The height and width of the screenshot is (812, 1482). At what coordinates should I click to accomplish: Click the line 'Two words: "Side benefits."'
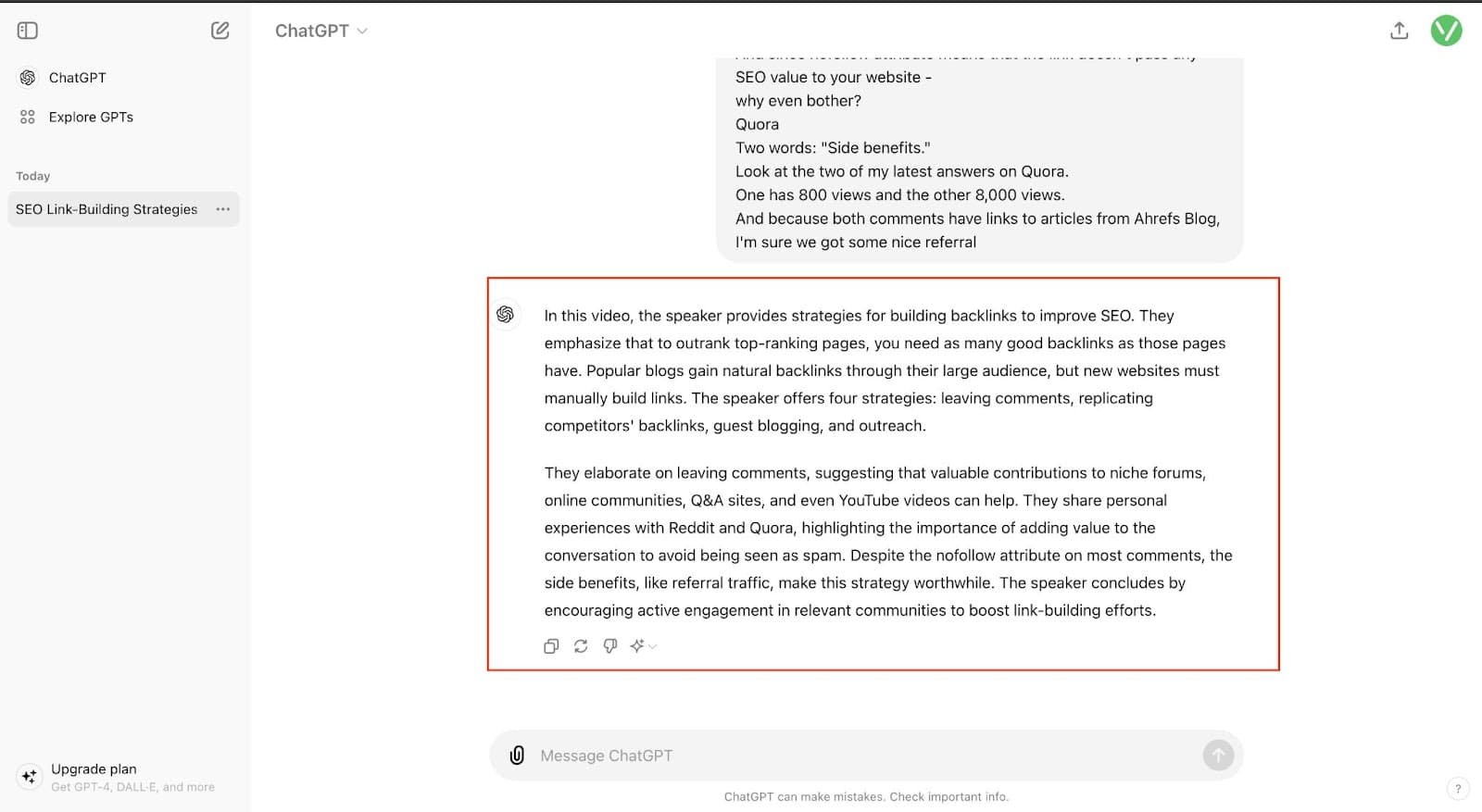pos(833,148)
